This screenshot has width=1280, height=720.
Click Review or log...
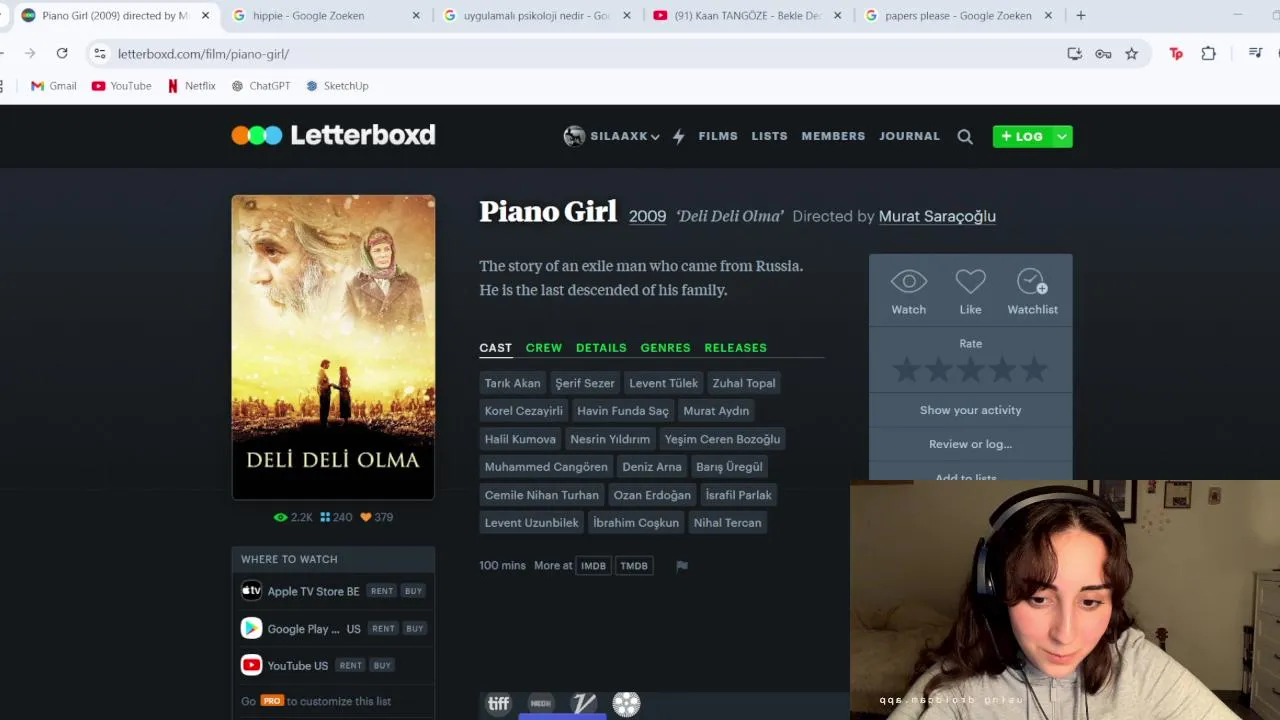(970, 444)
